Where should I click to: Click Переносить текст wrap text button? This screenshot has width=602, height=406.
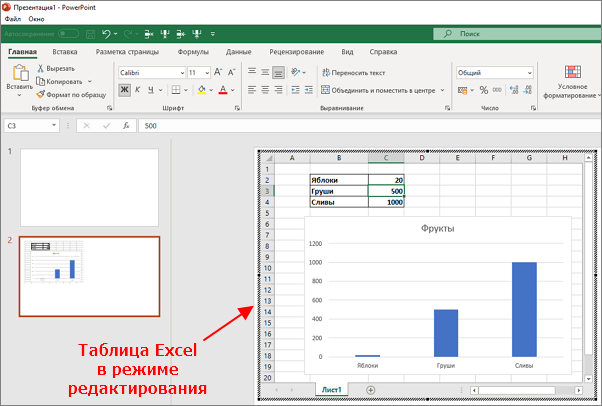click(x=354, y=73)
